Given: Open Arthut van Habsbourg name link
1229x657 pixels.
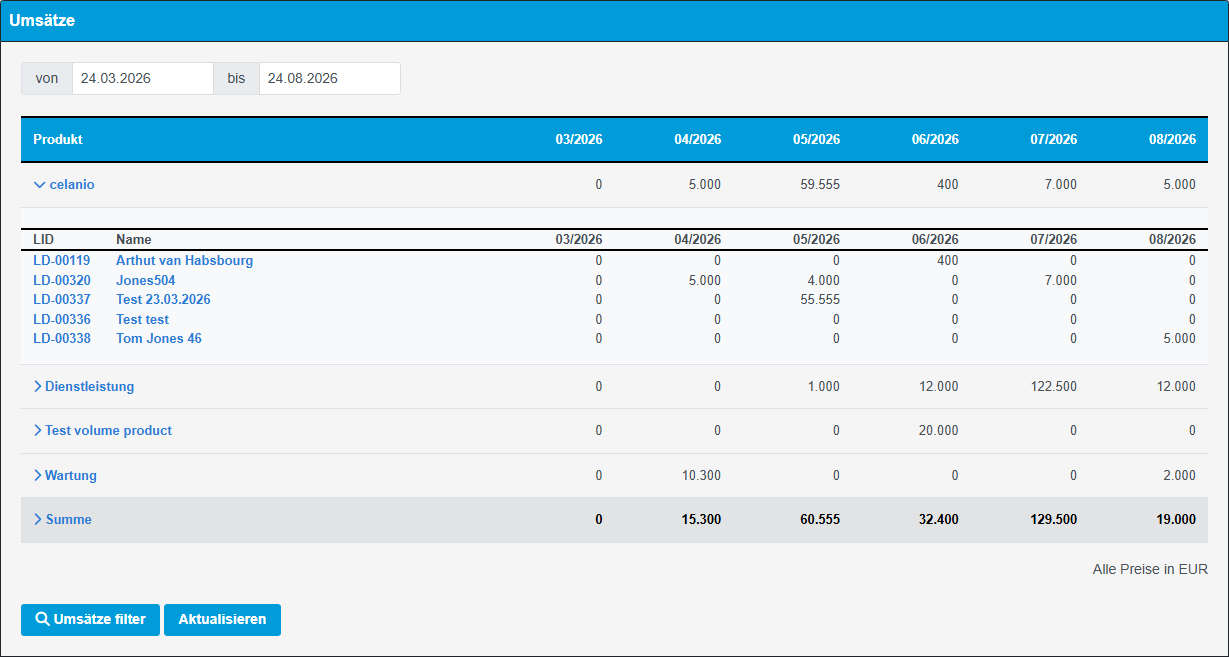Looking at the screenshot, I should (x=184, y=261).
